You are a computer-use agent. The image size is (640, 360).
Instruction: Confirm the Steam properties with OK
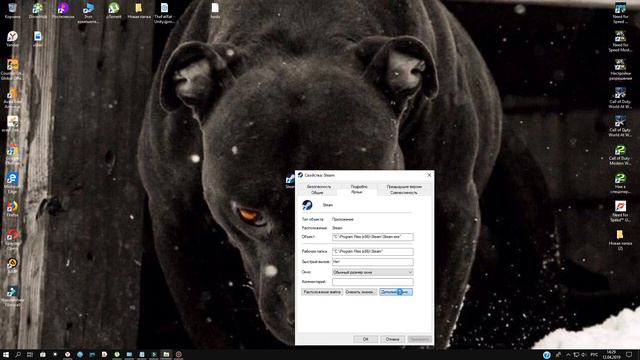[x=365, y=339]
